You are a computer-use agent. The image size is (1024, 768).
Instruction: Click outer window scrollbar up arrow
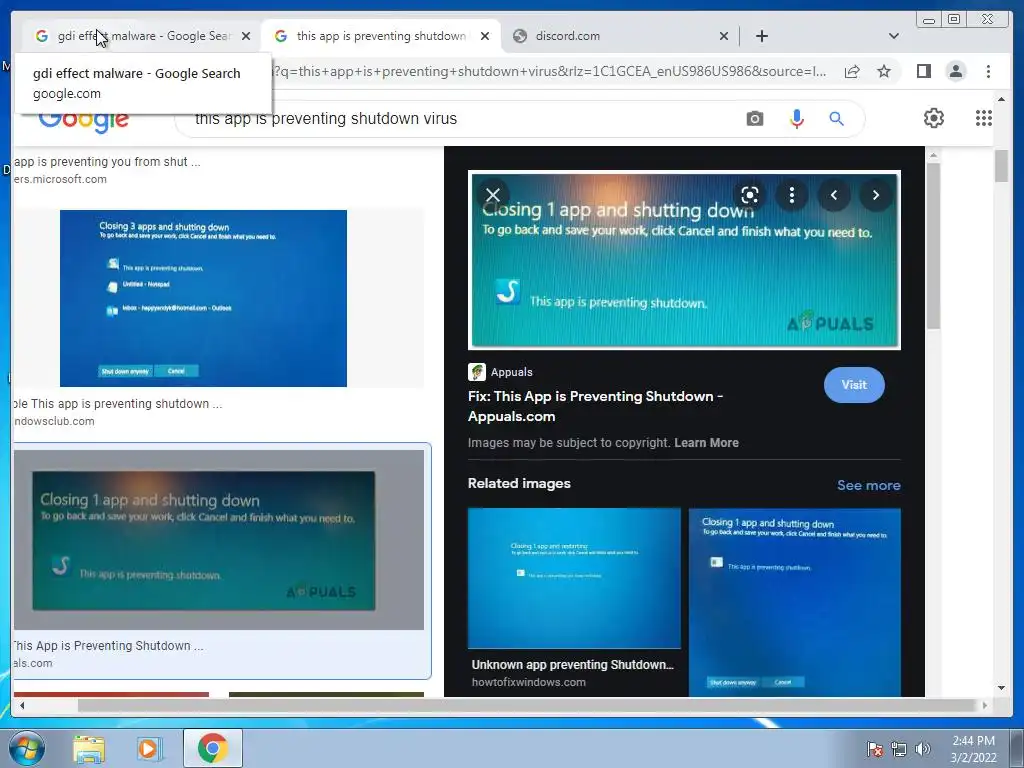click(1001, 99)
